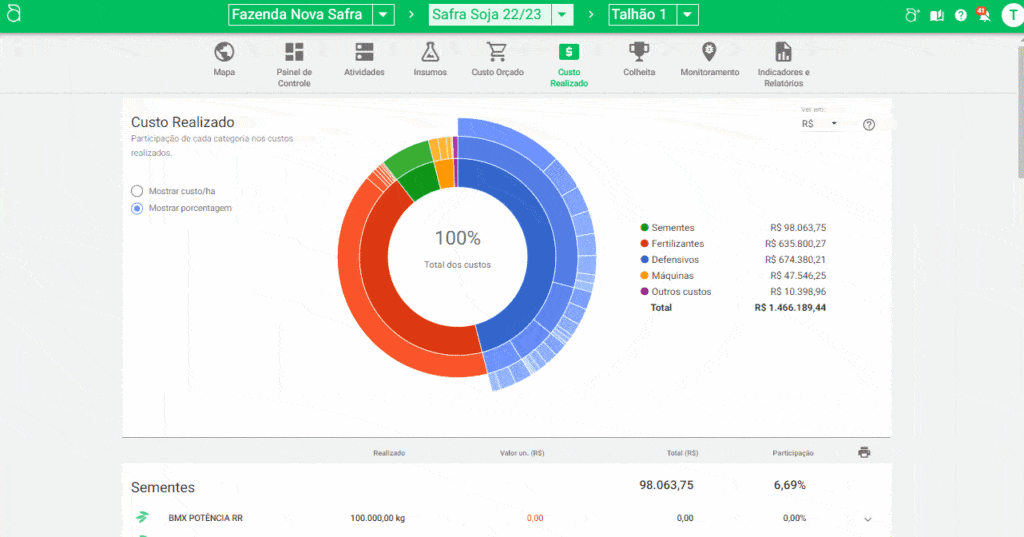
Task: Select the Mostrar custo/ha radio option
Action: pyautogui.click(x=137, y=191)
